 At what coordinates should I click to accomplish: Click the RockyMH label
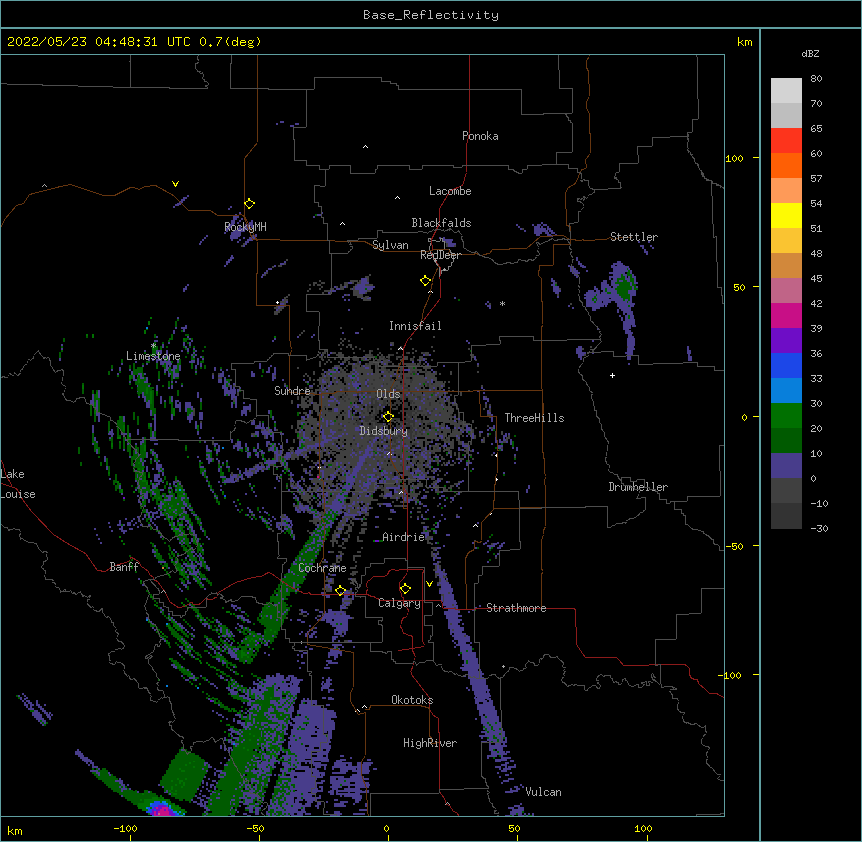(x=245, y=226)
